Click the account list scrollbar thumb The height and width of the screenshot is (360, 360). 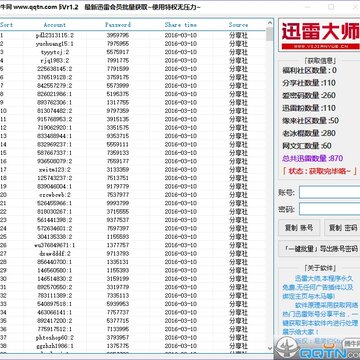tap(270, 34)
